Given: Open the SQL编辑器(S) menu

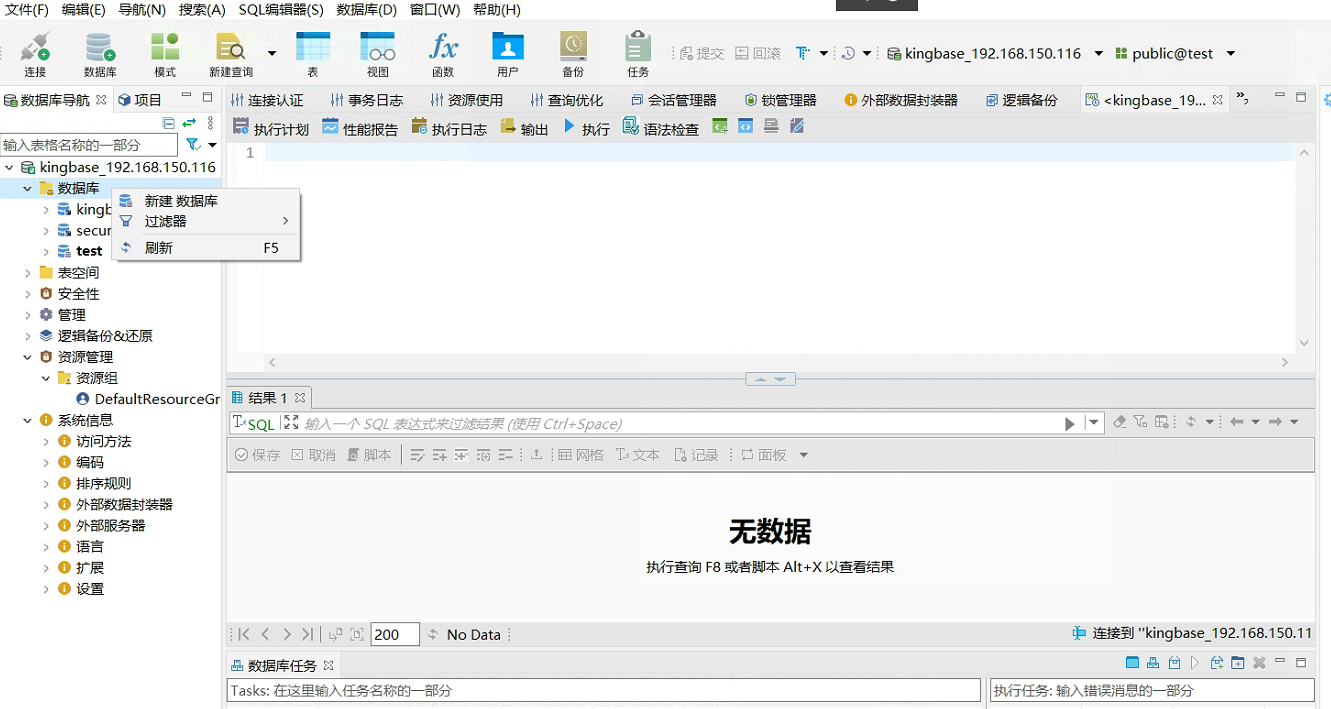Looking at the screenshot, I should pos(280,10).
